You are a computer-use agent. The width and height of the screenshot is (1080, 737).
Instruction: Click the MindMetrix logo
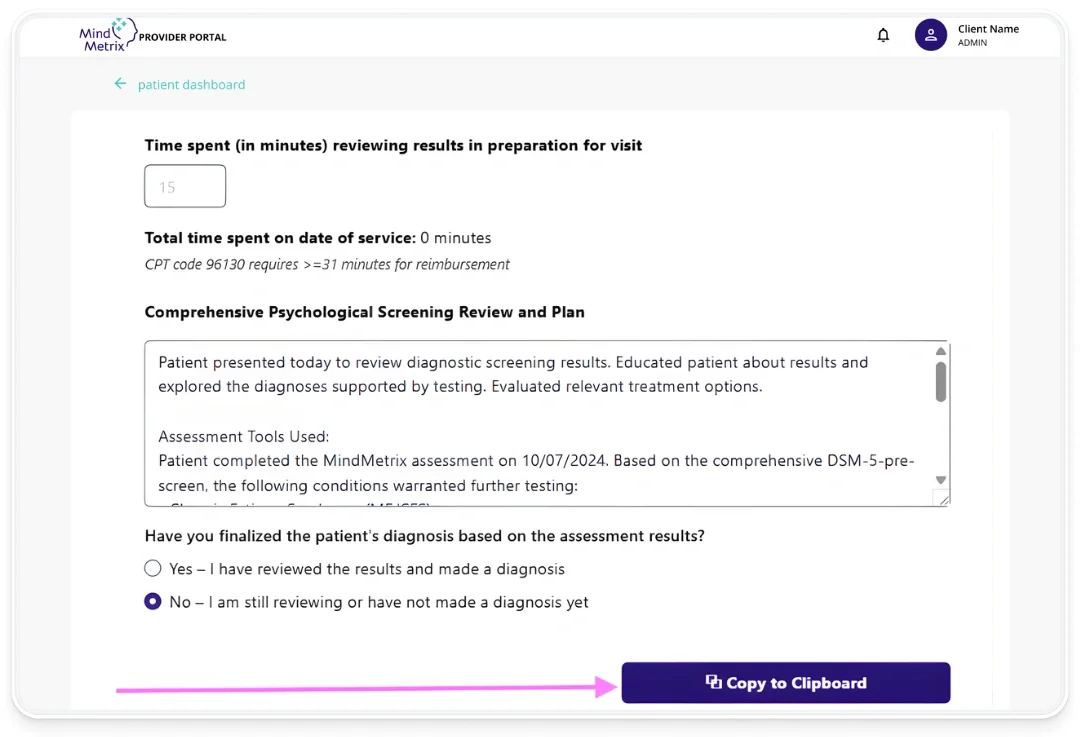tap(104, 35)
